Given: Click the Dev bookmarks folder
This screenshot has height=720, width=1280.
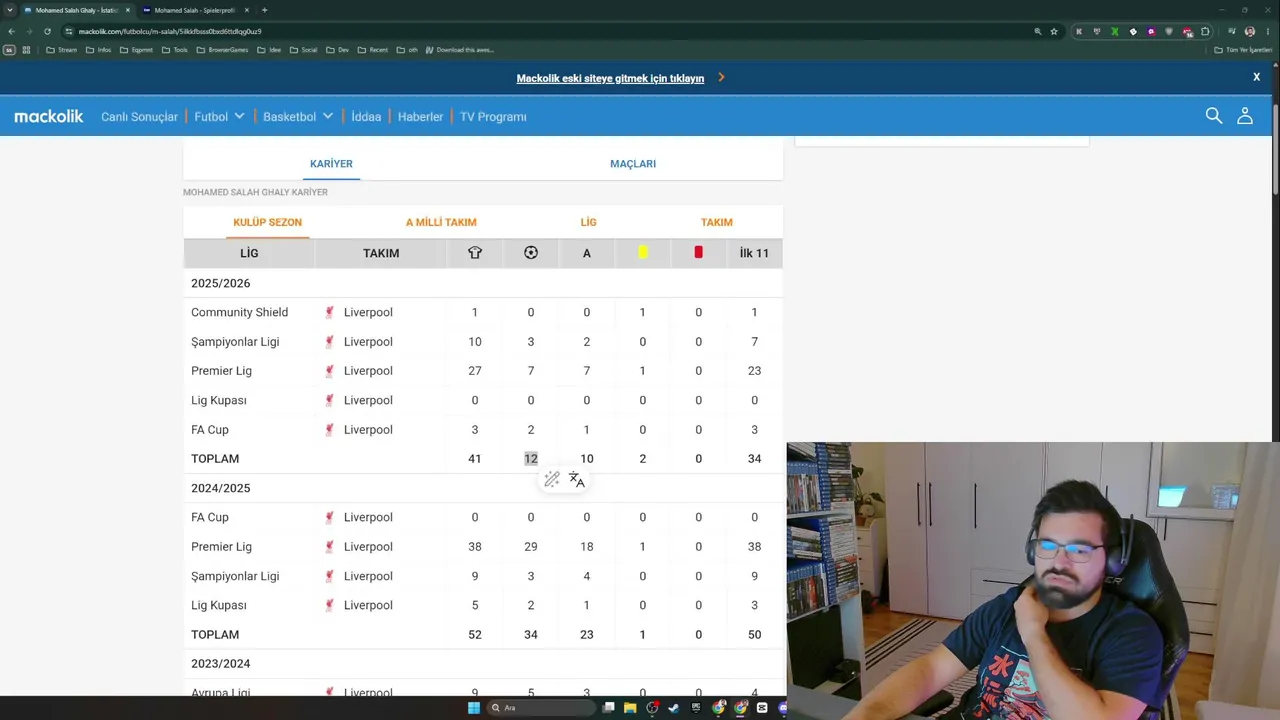Looking at the screenshot, I should coord(337,50).
